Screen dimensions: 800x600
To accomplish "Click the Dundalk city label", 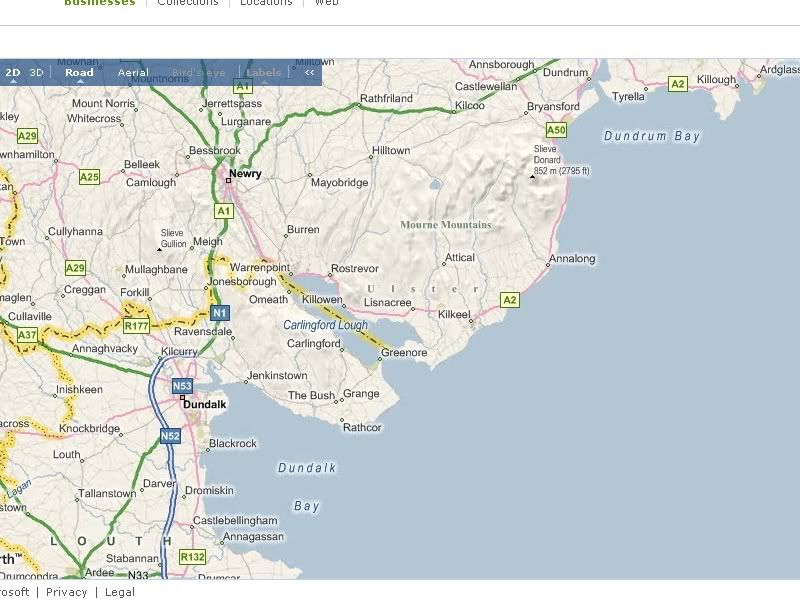I will point(205,404).
